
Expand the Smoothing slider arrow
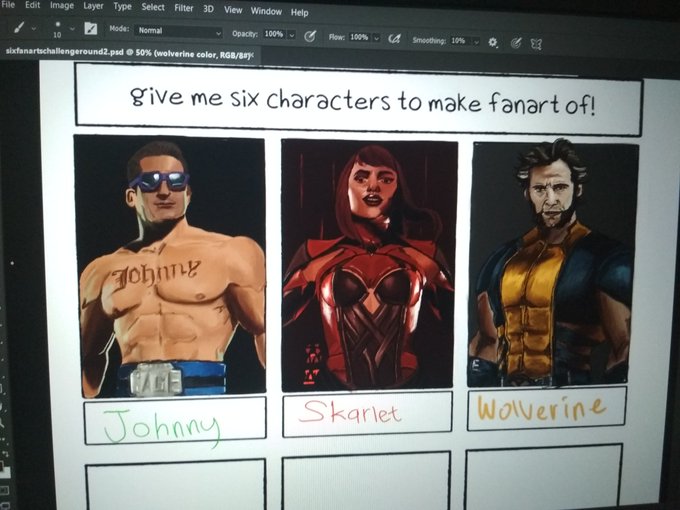pos(476,42)
